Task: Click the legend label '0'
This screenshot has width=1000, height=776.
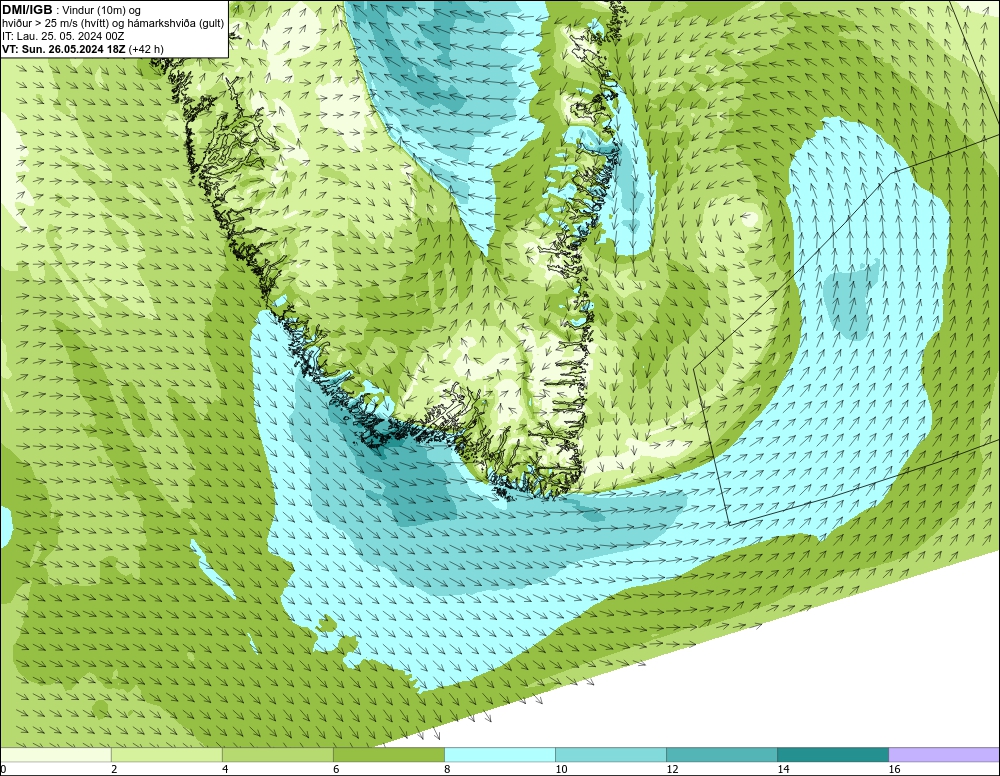Action: (3, 770)
